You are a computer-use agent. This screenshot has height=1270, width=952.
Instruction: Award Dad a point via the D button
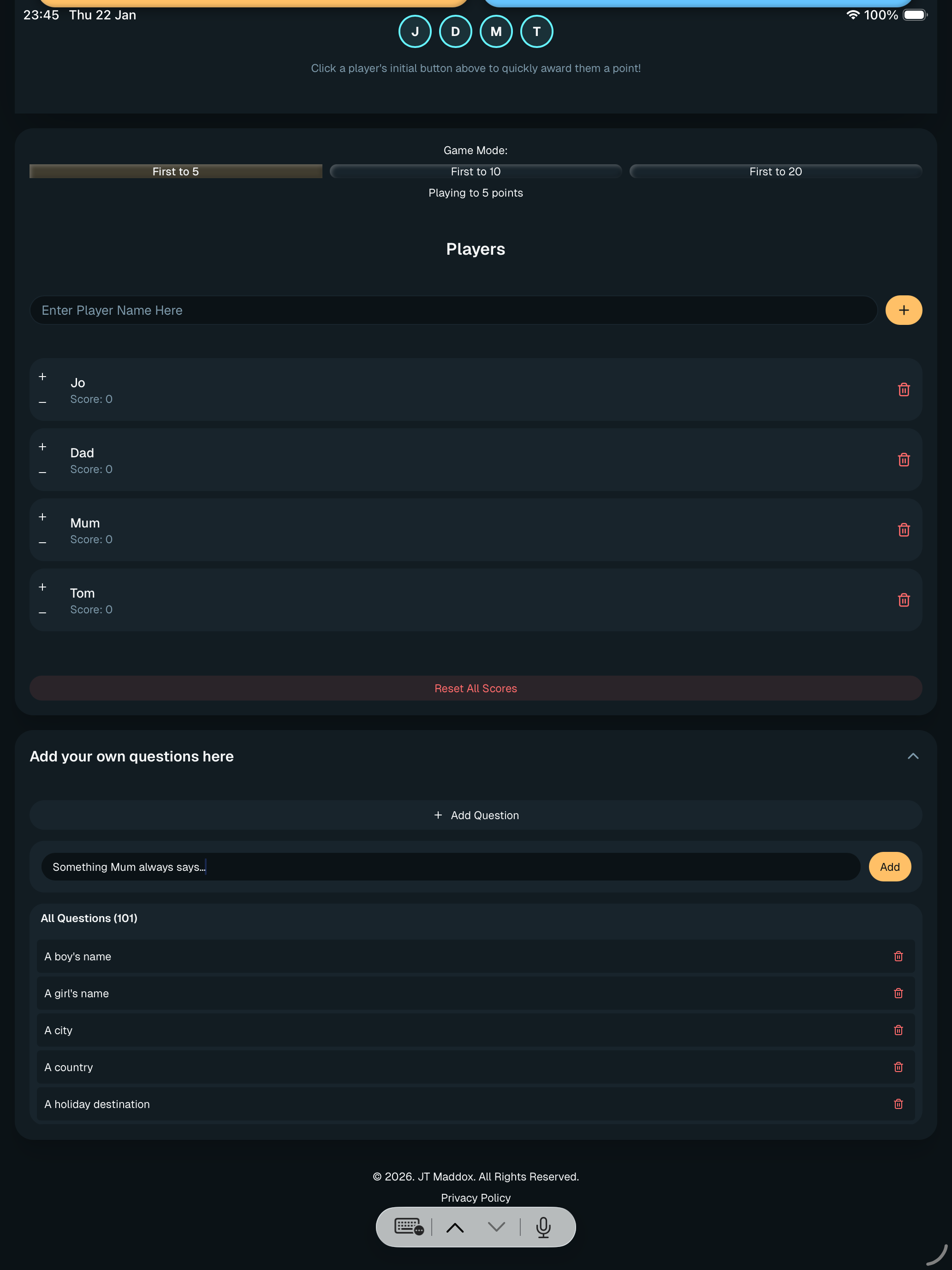[x=455, y=31]
